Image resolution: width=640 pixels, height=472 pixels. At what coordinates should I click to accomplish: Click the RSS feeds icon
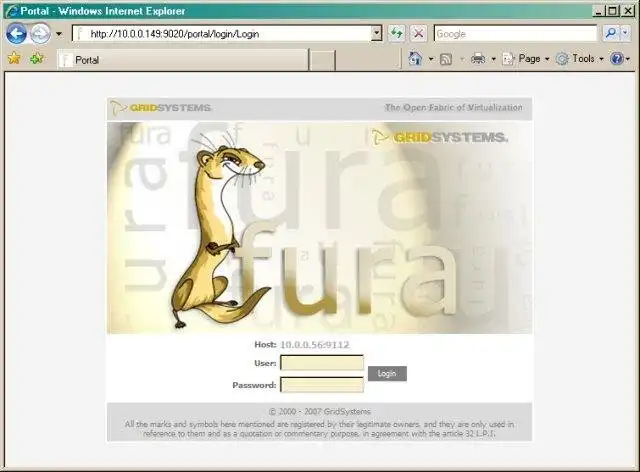(x=446, y=60)
